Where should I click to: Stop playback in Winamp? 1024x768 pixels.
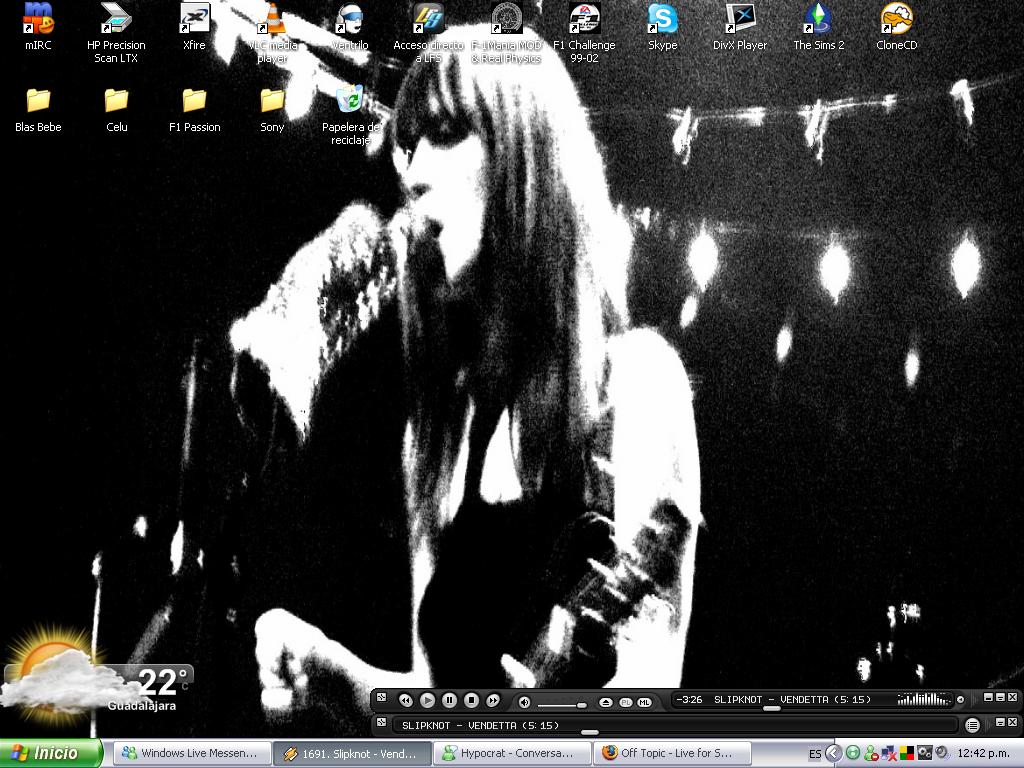point(471,700)
